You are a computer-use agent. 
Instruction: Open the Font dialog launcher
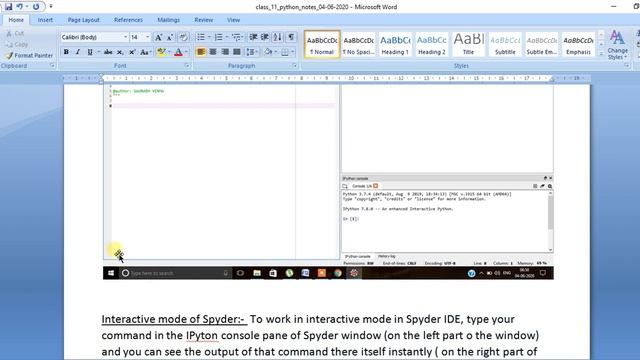tap(187, 66)
